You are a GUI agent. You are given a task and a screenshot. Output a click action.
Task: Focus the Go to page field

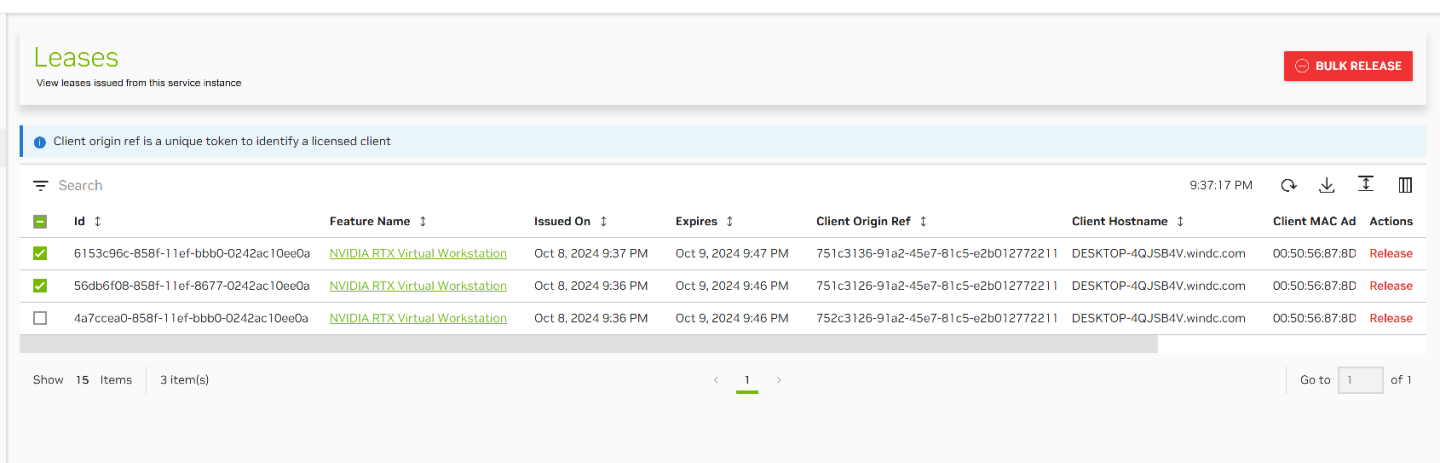(1360, 380)
